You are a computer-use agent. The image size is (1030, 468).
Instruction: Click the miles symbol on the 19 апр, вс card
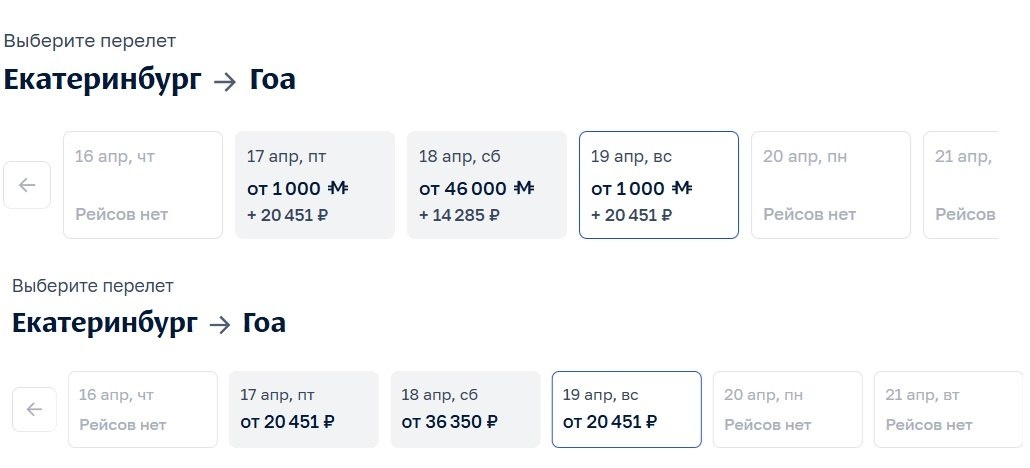(682, 189)
